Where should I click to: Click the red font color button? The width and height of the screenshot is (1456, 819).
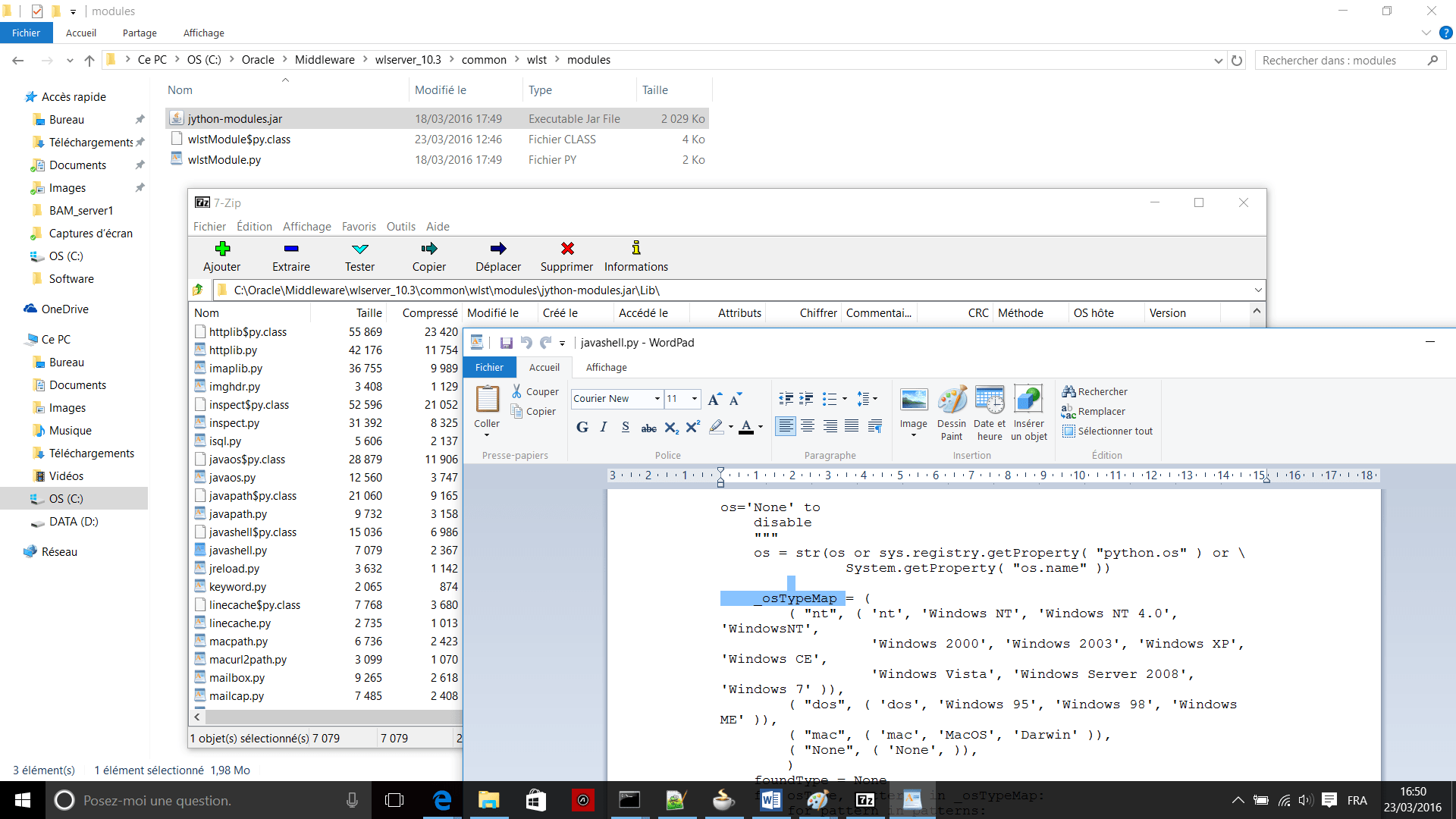coord(746,427)
